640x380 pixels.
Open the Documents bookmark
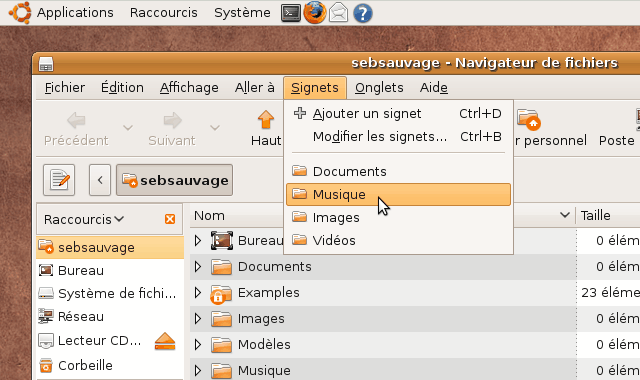coord(398,171)
